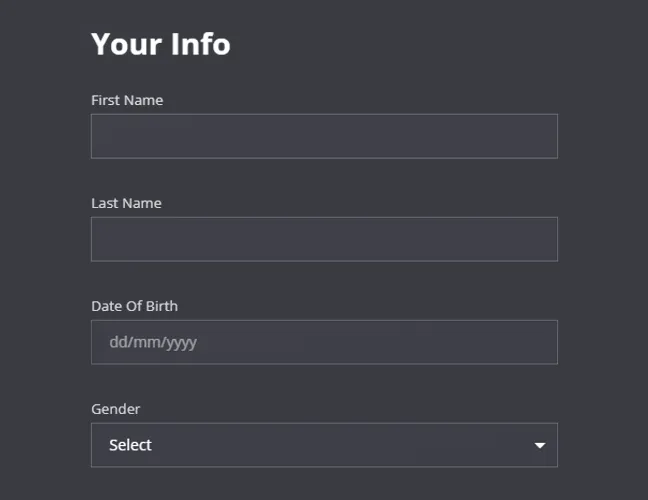This screenshot has height=500, width=648.
Task: Click the Select text in Gender box
Action: [130, 445]
